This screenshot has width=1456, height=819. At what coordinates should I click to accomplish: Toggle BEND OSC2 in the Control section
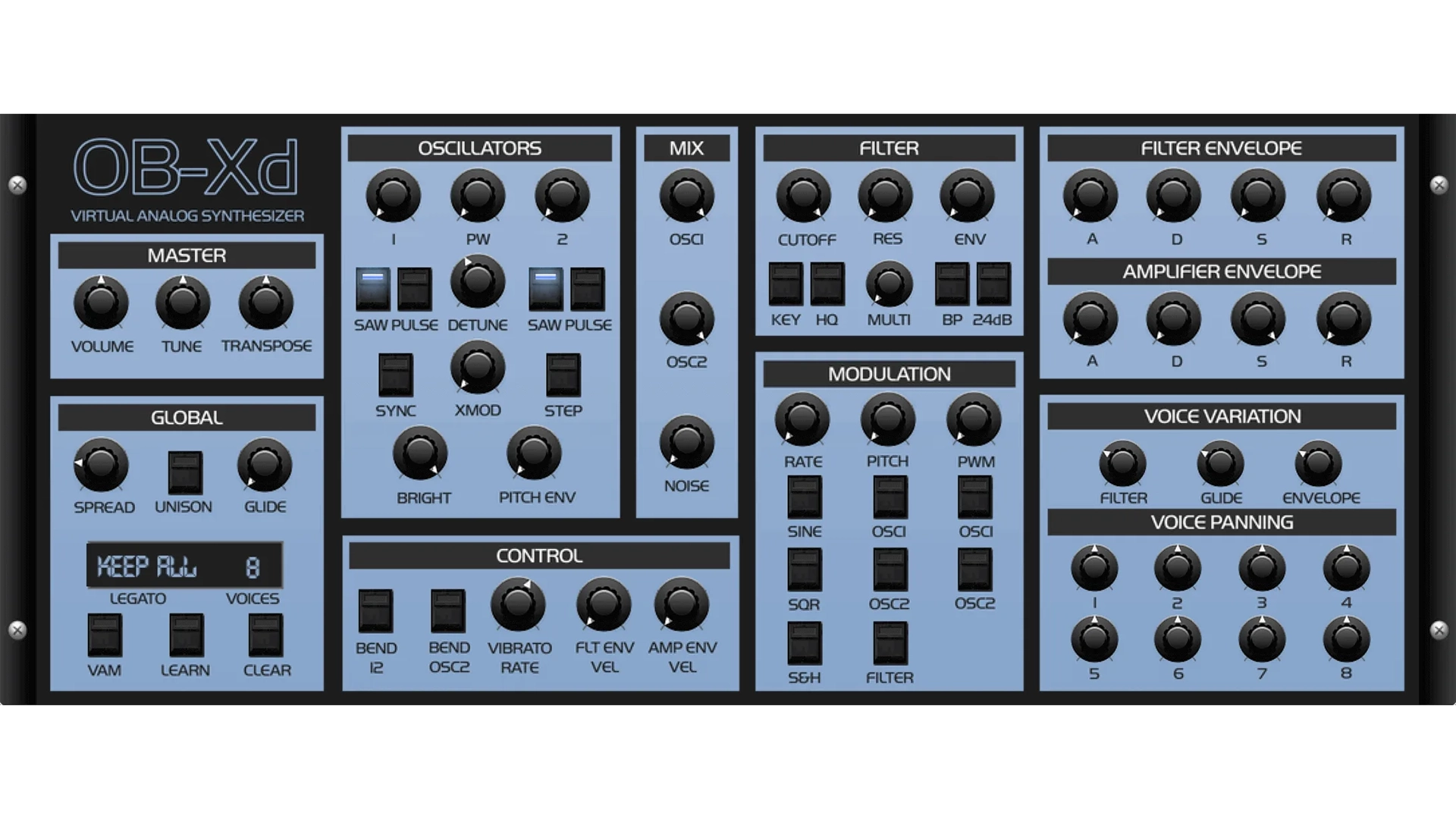click(x=448, y=610)
